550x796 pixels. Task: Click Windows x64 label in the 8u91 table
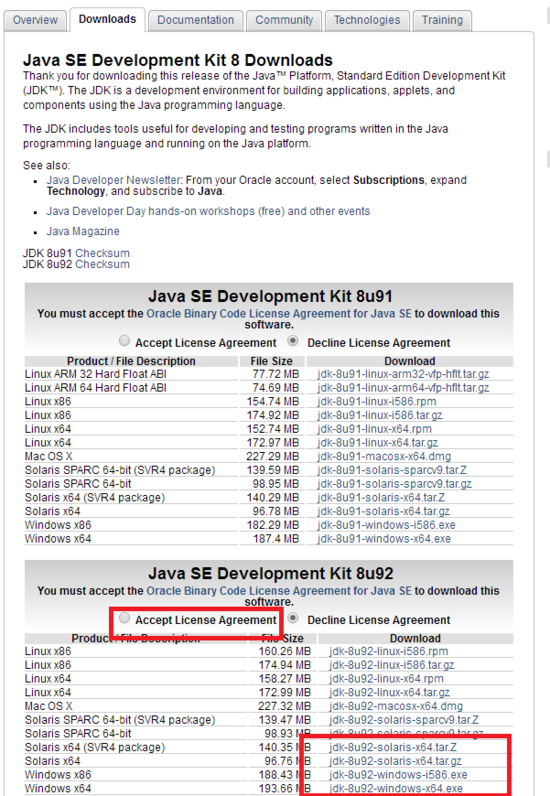pos(58,539)
